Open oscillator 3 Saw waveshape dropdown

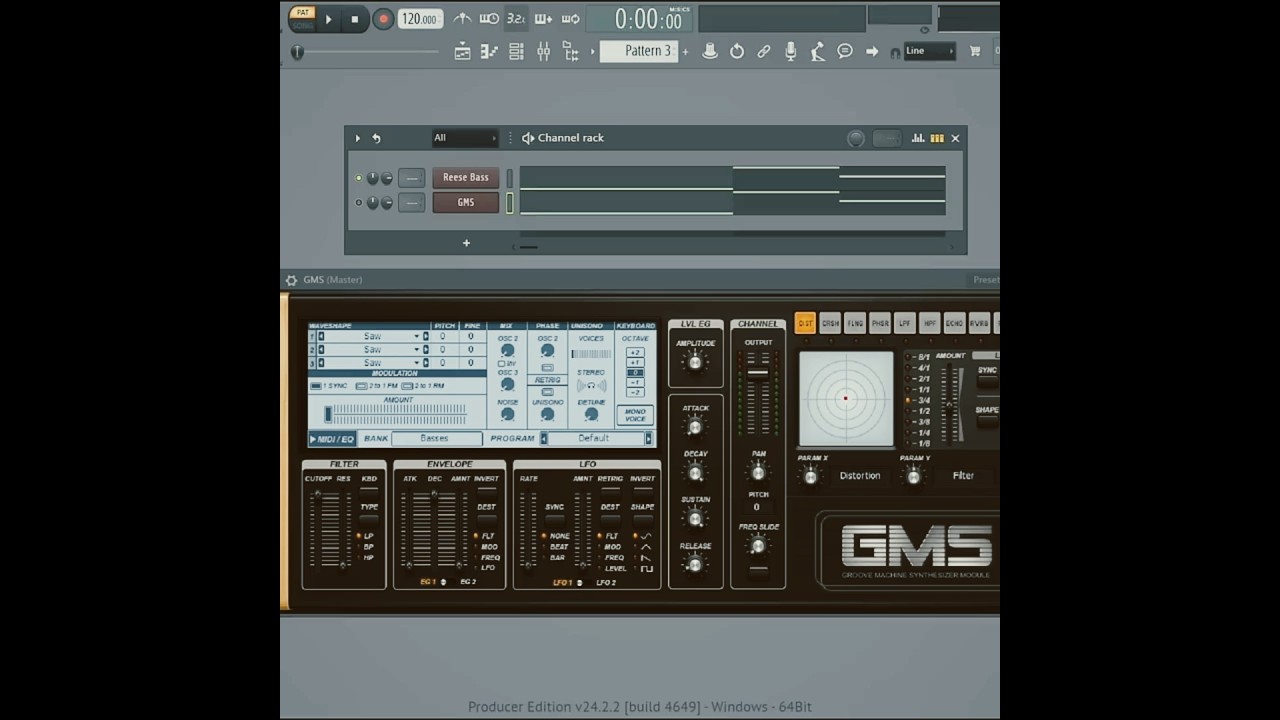pyautogui.click(x=372, y=363)
